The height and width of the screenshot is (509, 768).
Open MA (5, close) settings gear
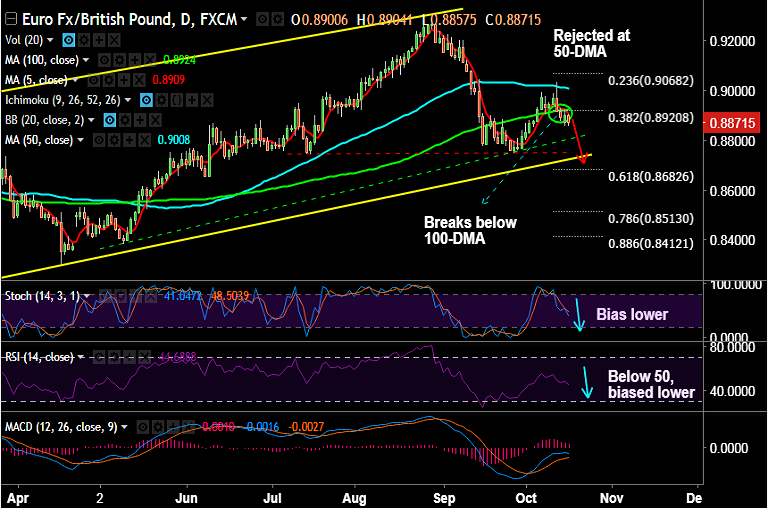(109, 80)
